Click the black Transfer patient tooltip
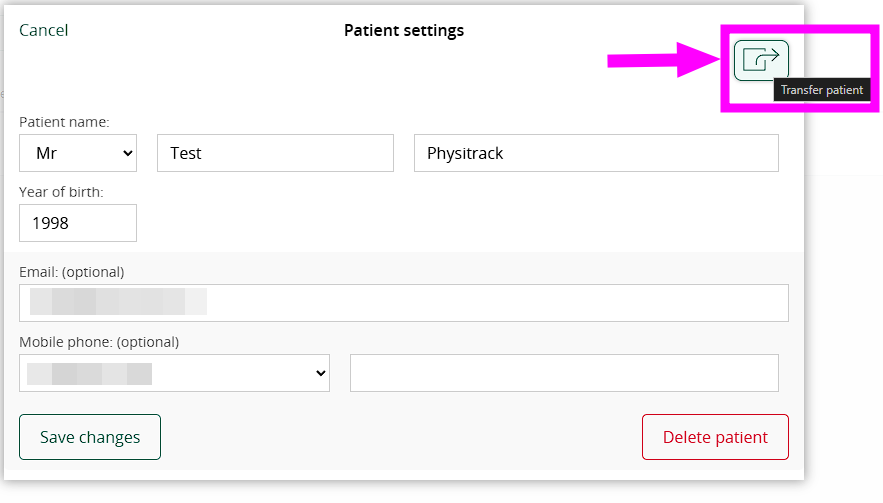The image size is (883, 503). coord(821,90)
